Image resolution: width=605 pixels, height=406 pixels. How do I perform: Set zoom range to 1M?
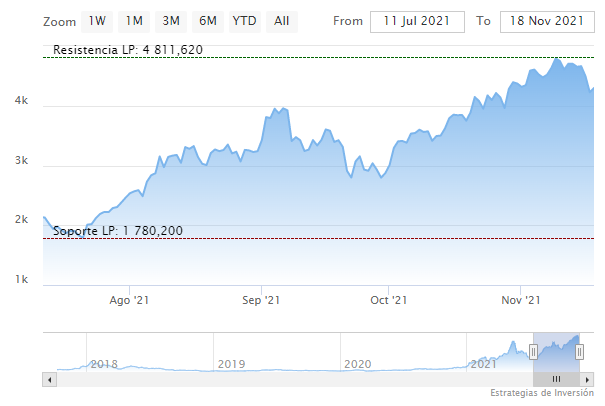pyautogui.click(x=134, y=21)
